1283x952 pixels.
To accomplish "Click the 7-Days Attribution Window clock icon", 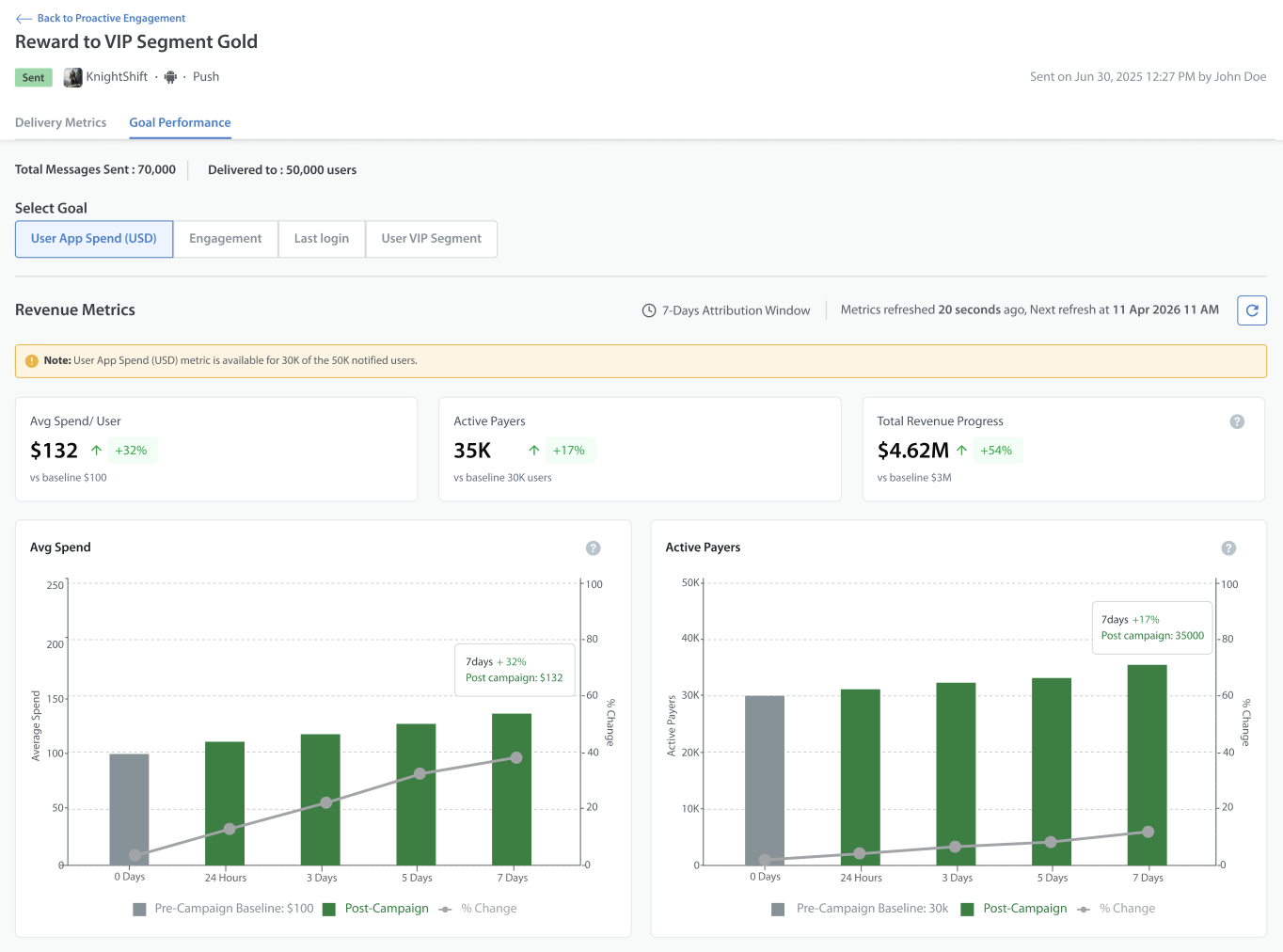I will click(649, 310).
